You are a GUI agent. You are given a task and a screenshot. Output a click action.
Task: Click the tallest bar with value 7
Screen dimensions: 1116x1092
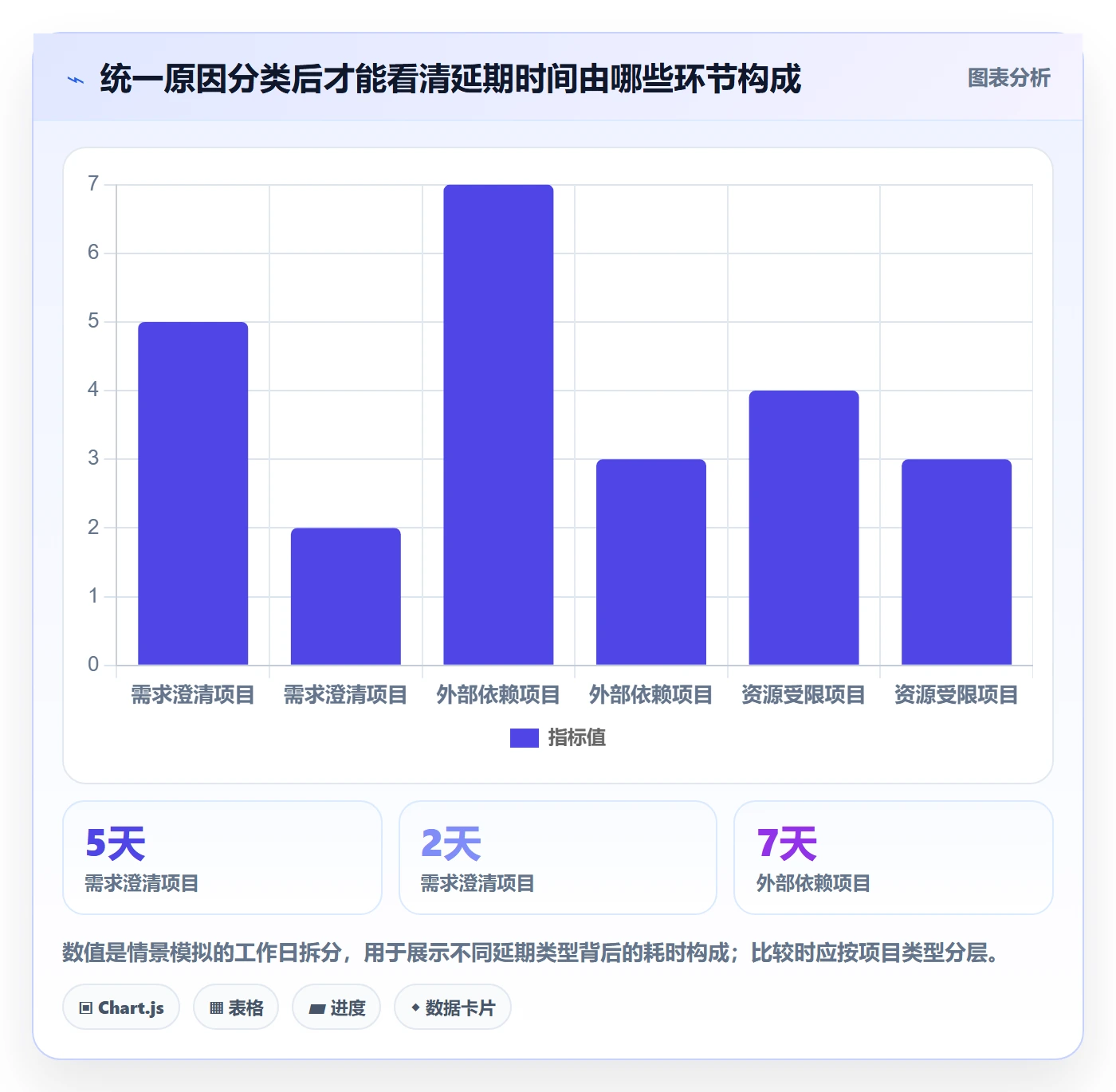498,425
